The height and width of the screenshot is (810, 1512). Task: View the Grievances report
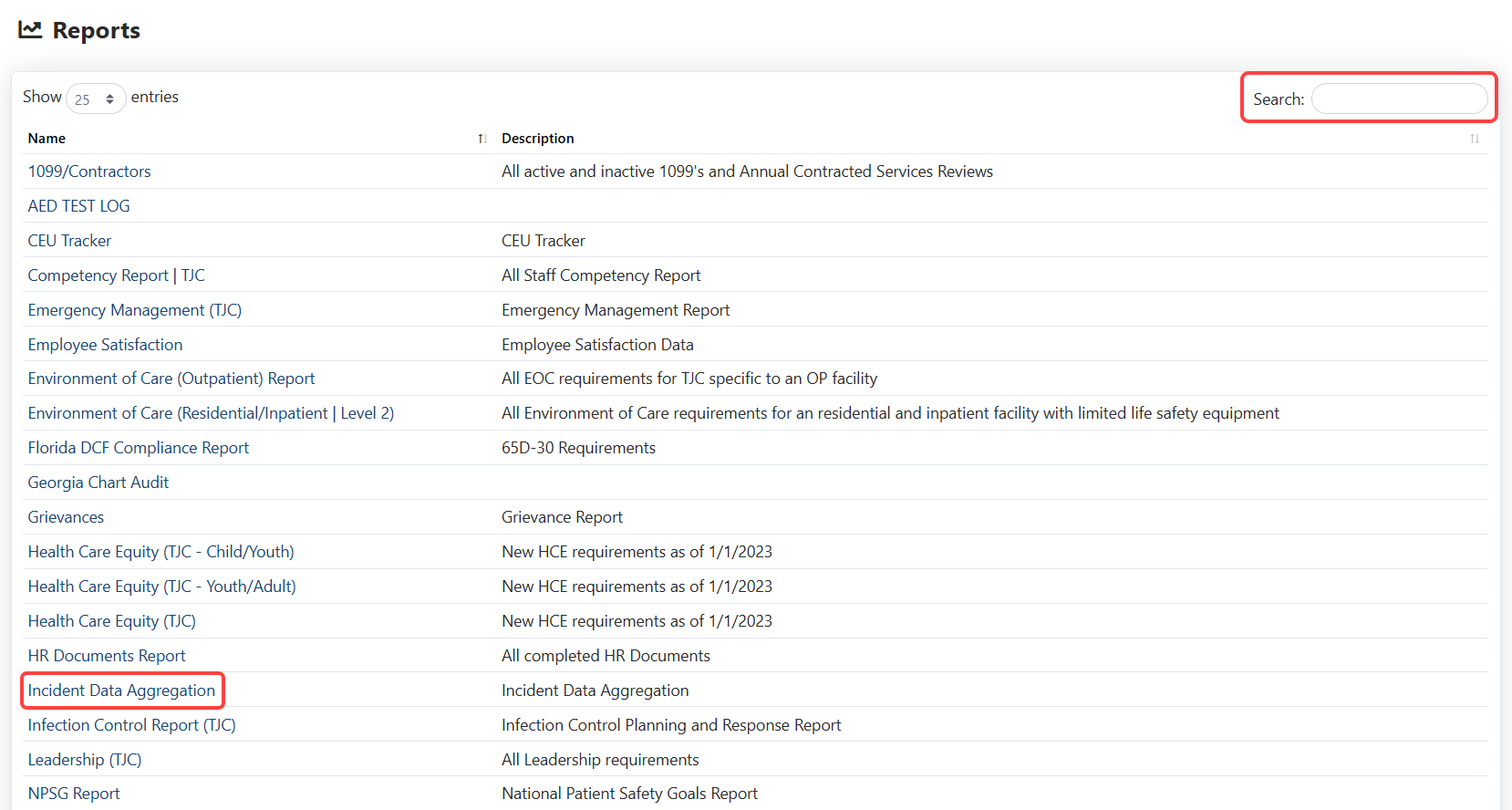tap(66, 517)
